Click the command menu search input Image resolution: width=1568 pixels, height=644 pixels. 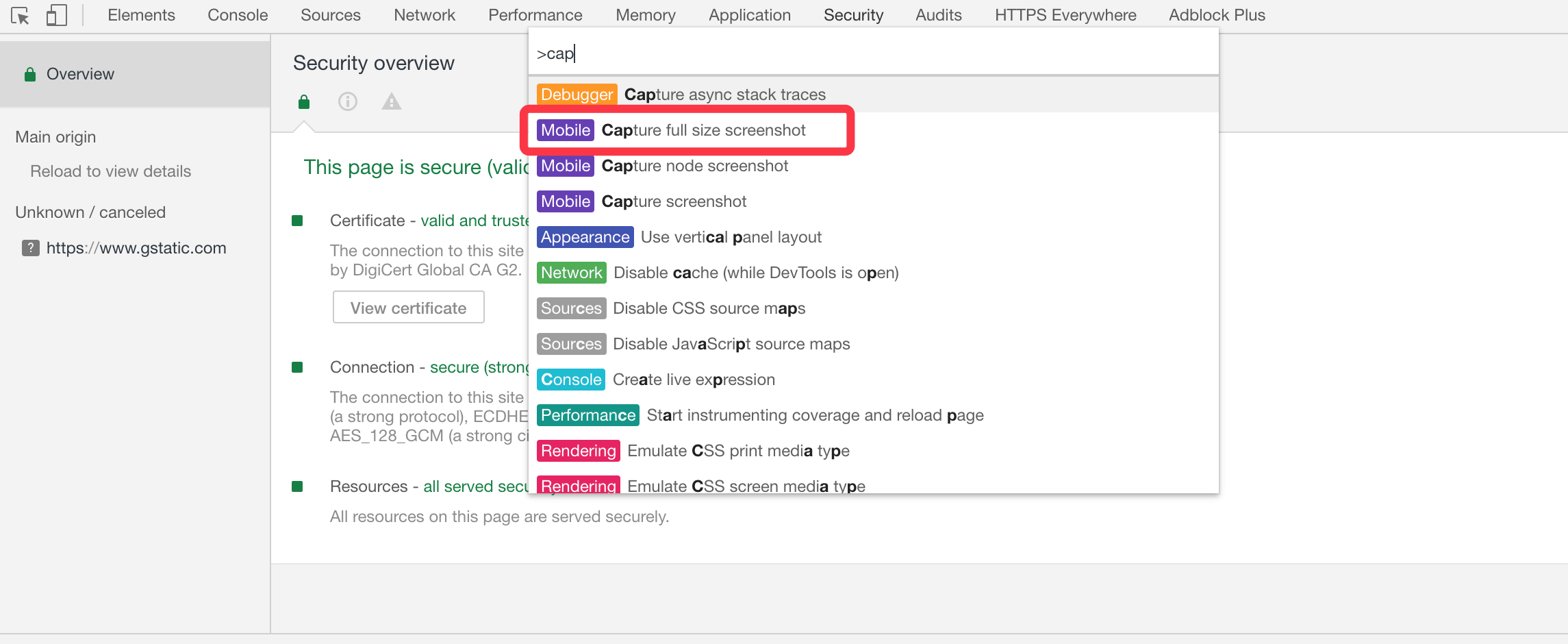874,53
